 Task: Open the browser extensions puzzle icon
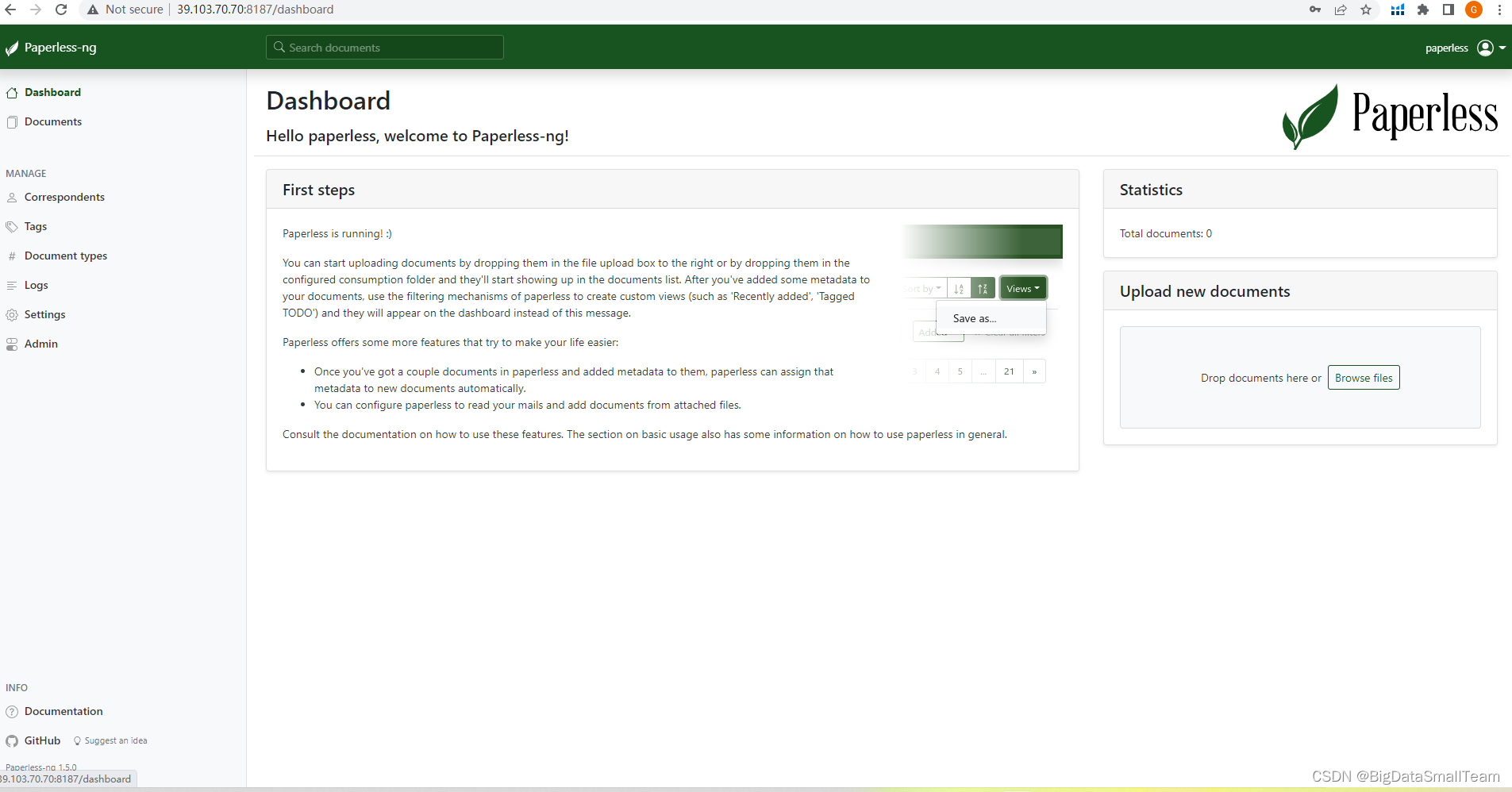pyautogui.click(x=1423, y=10)
